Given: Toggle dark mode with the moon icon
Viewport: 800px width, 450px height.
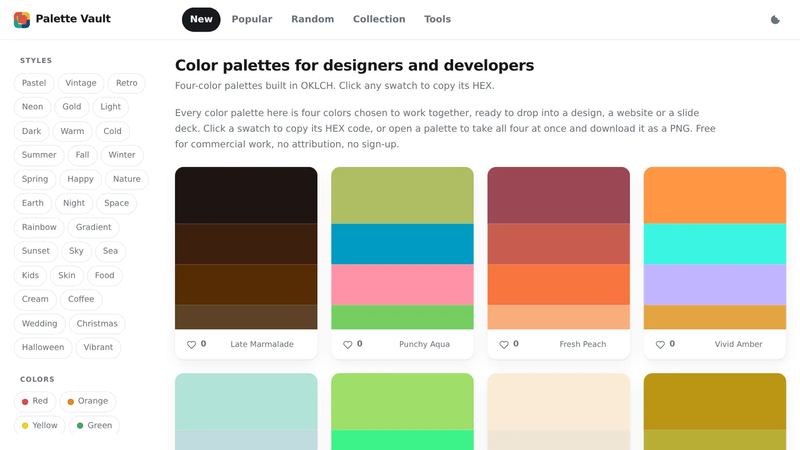Looking at the screenshot, I should pos(775,19).
